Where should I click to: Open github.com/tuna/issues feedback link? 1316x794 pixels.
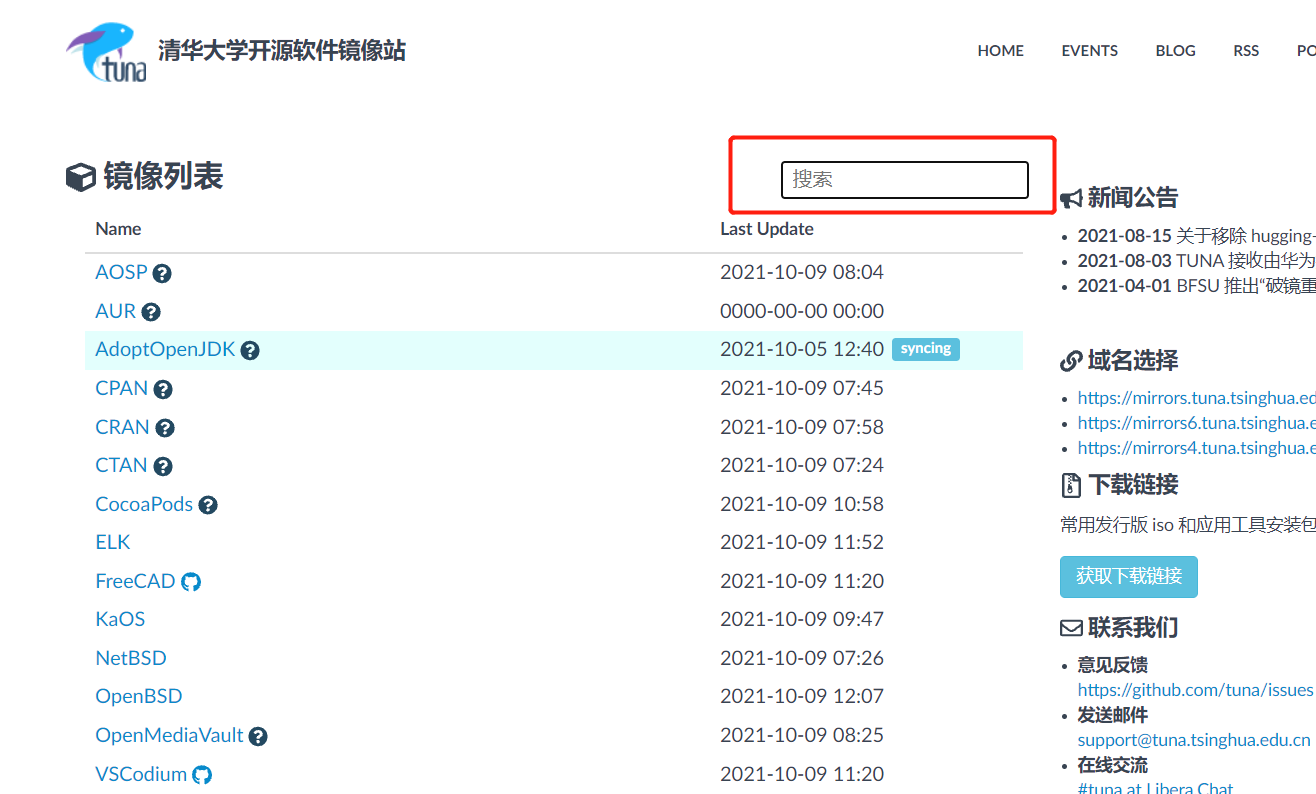[x=1195, y=690]
